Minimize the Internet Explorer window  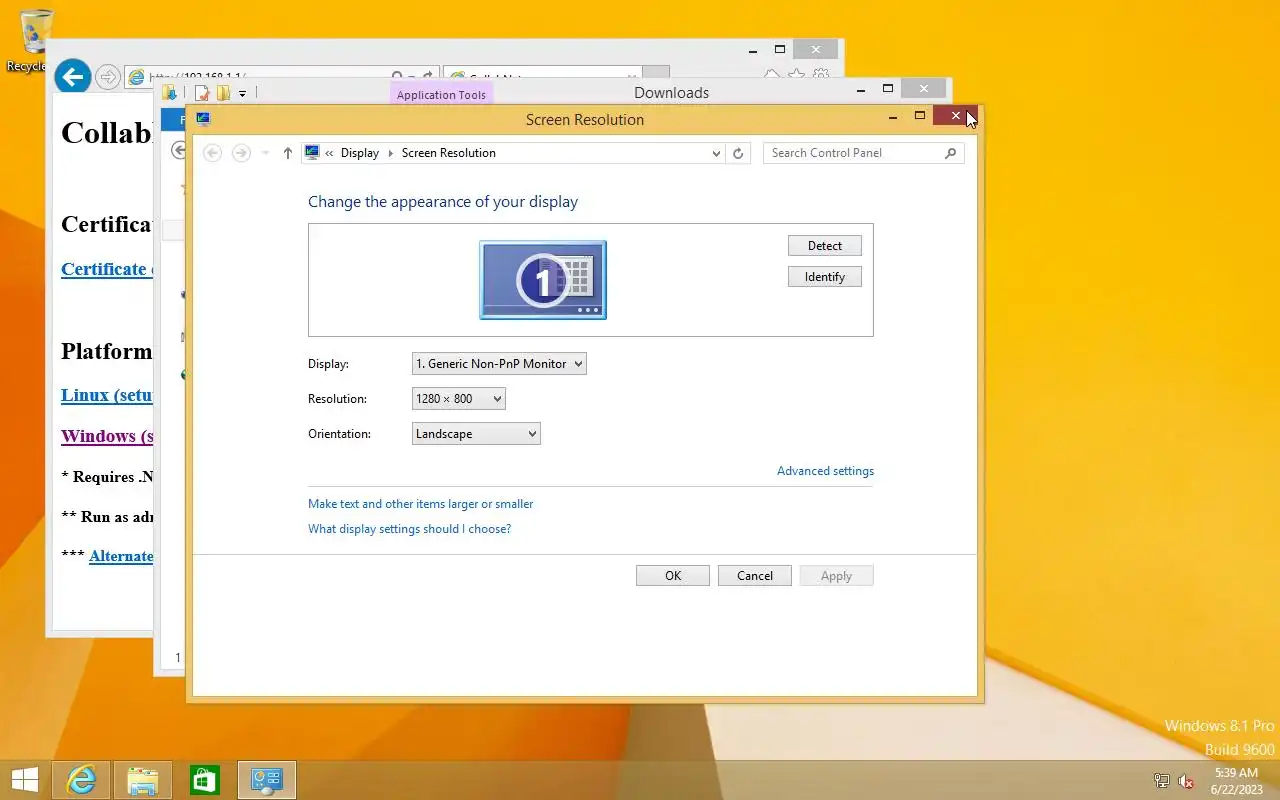click(754, 49)
